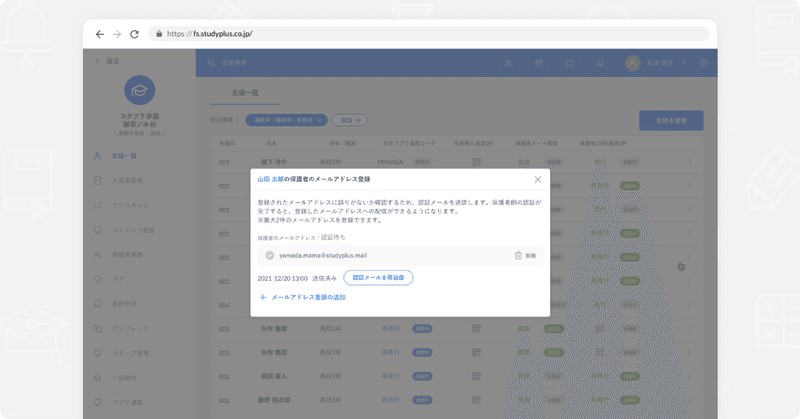This screenshot has width=800, height=419.
Task: Open the three-dot menu in 藤野 裕次郎 row
Action: pyautogui.click(x=689, y=401)
